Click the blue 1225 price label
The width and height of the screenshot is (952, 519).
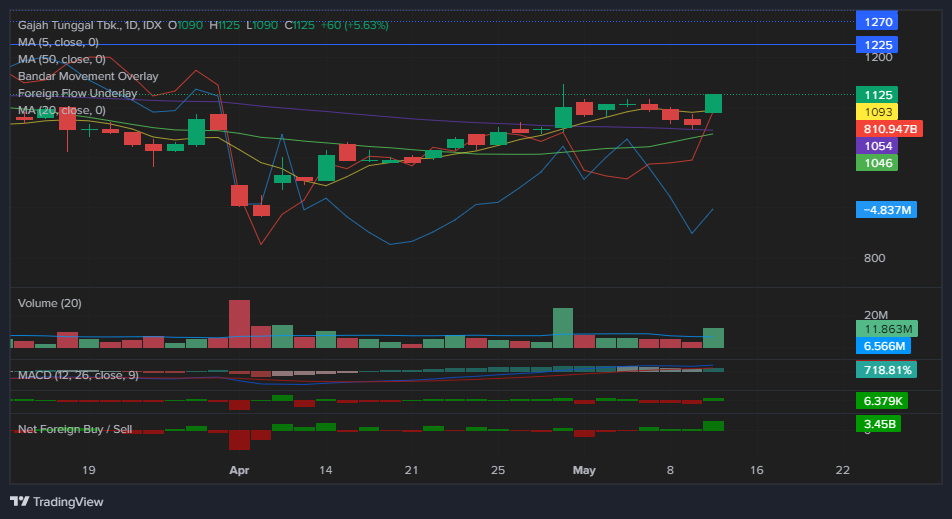coord(877,45)
